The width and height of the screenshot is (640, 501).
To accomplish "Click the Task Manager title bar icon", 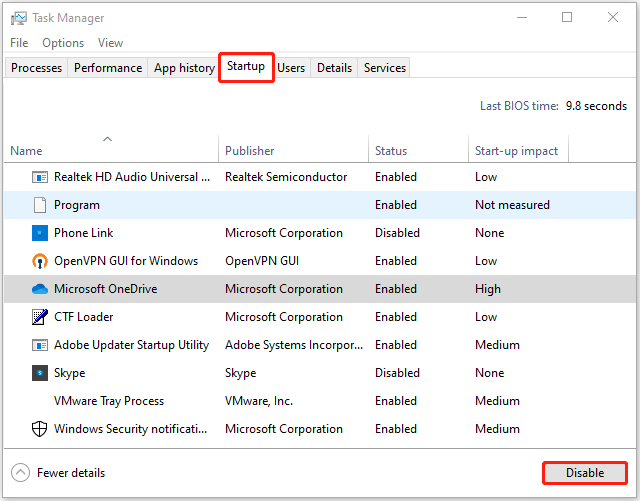I will tap(18, 18).
